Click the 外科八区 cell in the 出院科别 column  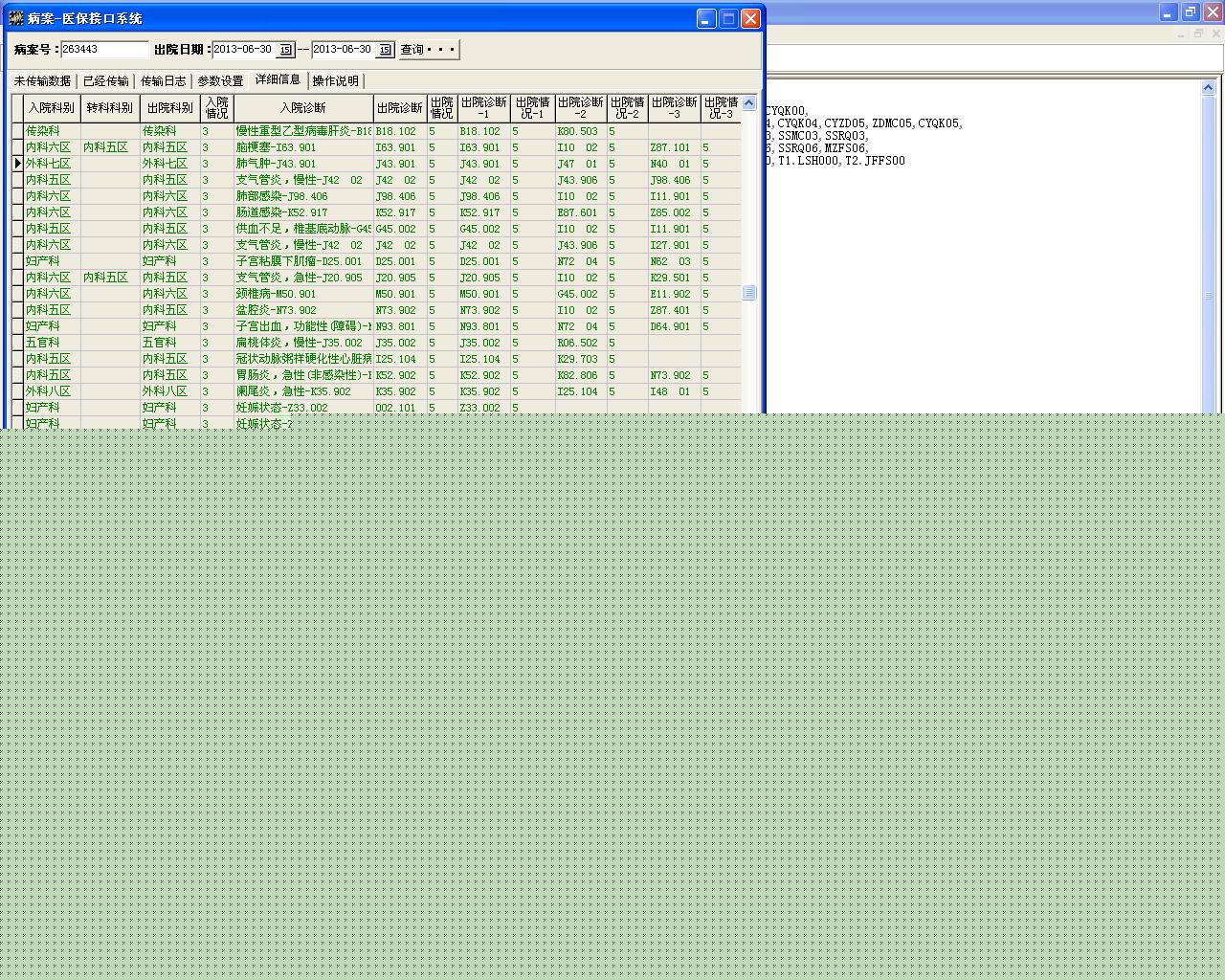[x=170, y=391]
